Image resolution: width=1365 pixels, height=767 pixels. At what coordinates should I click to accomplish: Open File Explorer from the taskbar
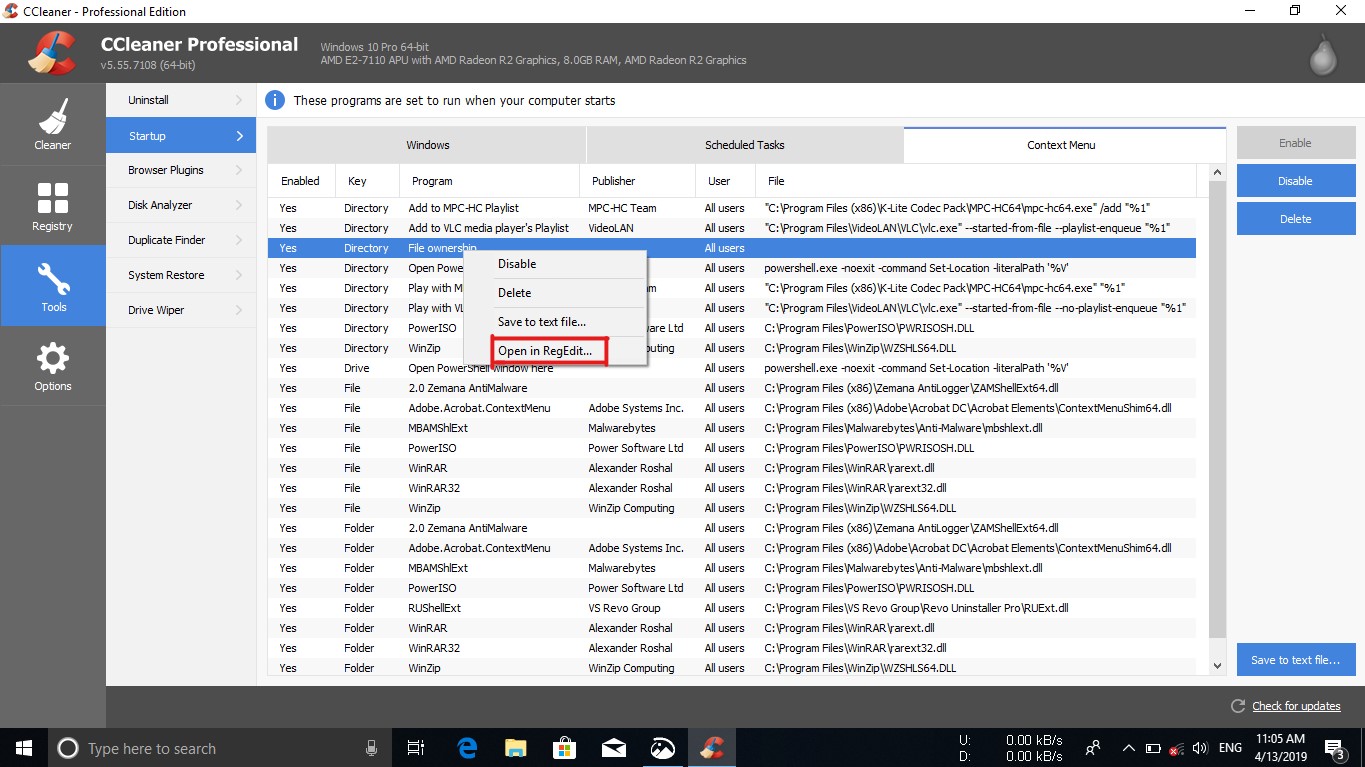pyautogui.click(x=515, y=748)
